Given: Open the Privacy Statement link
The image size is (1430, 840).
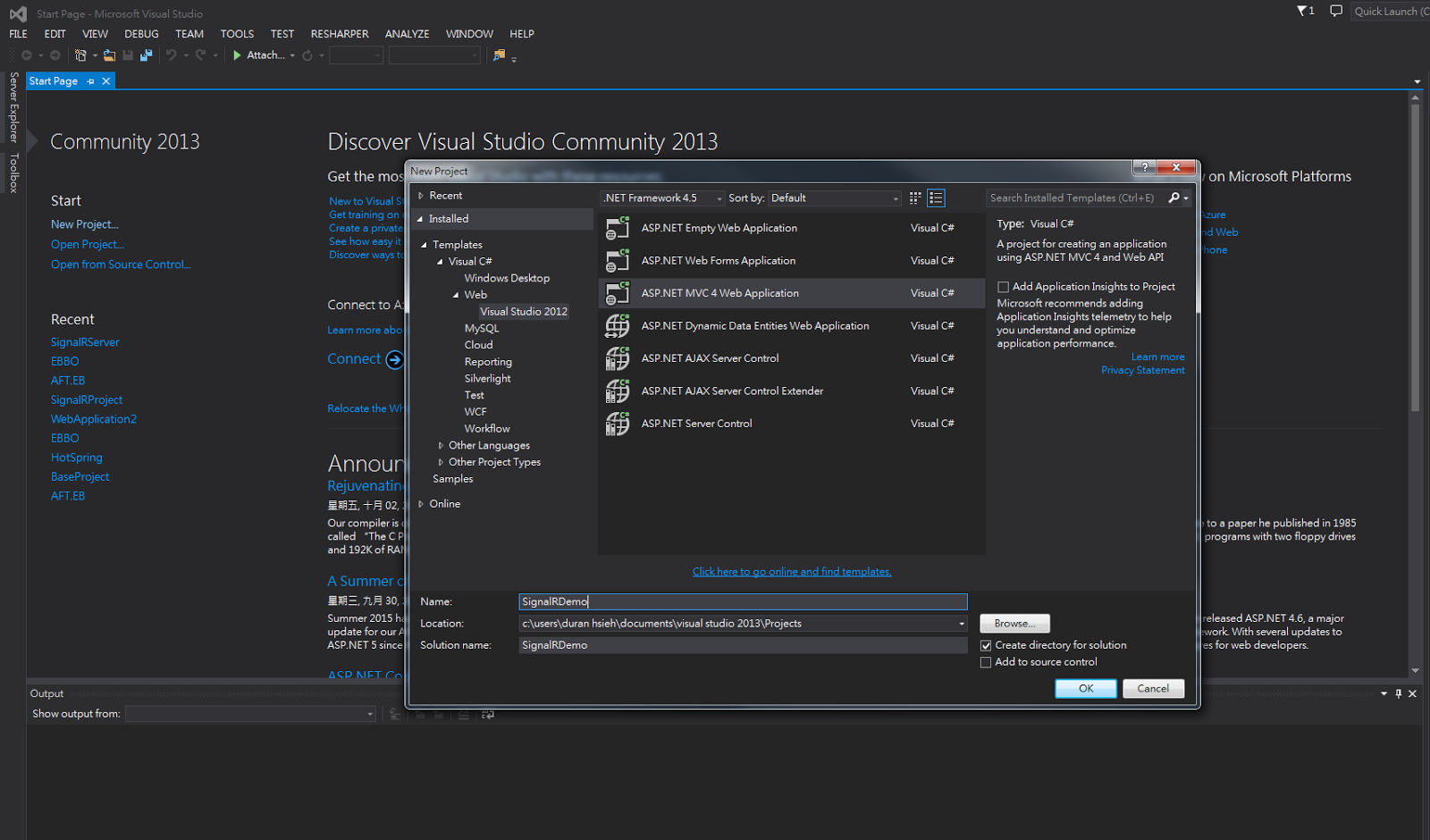Looking at the screenshot, I should pyautogui.click(x=1143, y=371).
